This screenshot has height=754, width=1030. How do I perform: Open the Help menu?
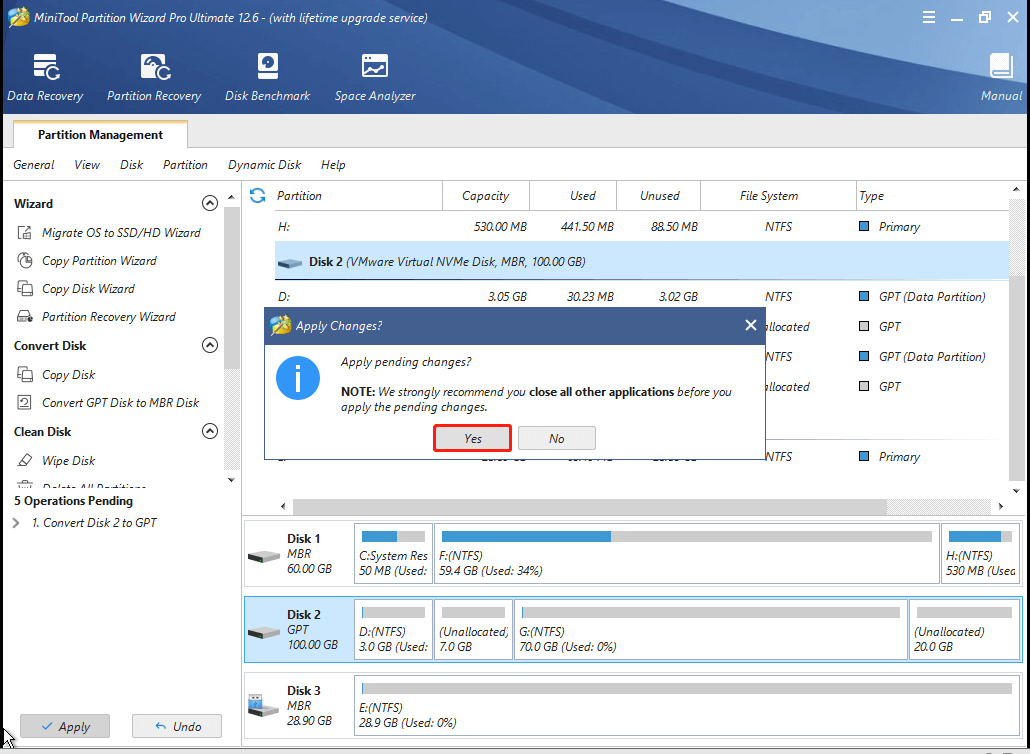click(333, 165)
